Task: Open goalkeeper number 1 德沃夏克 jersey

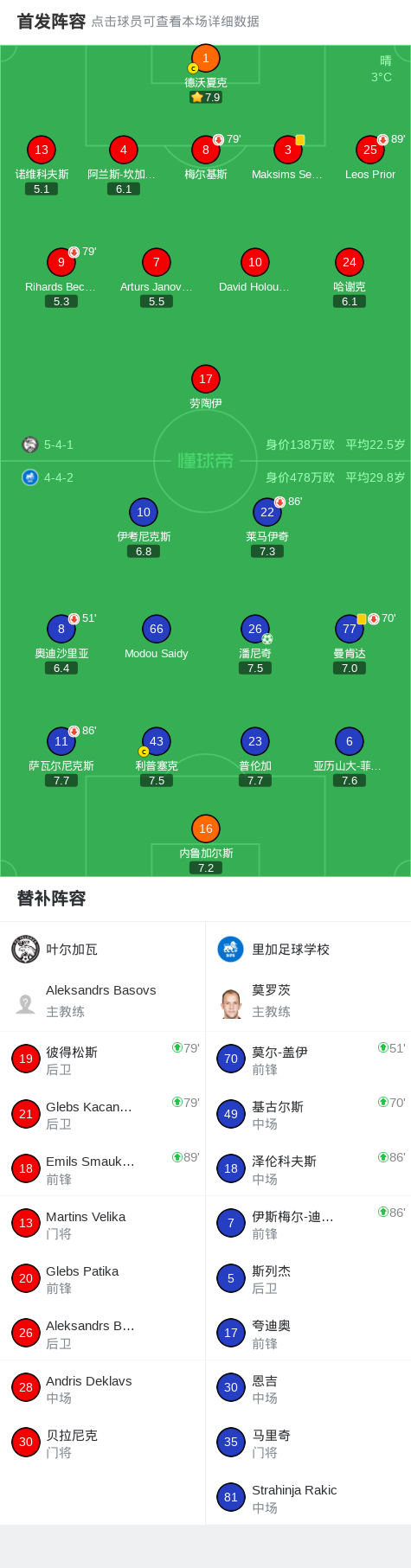Action: click(206, 58)
